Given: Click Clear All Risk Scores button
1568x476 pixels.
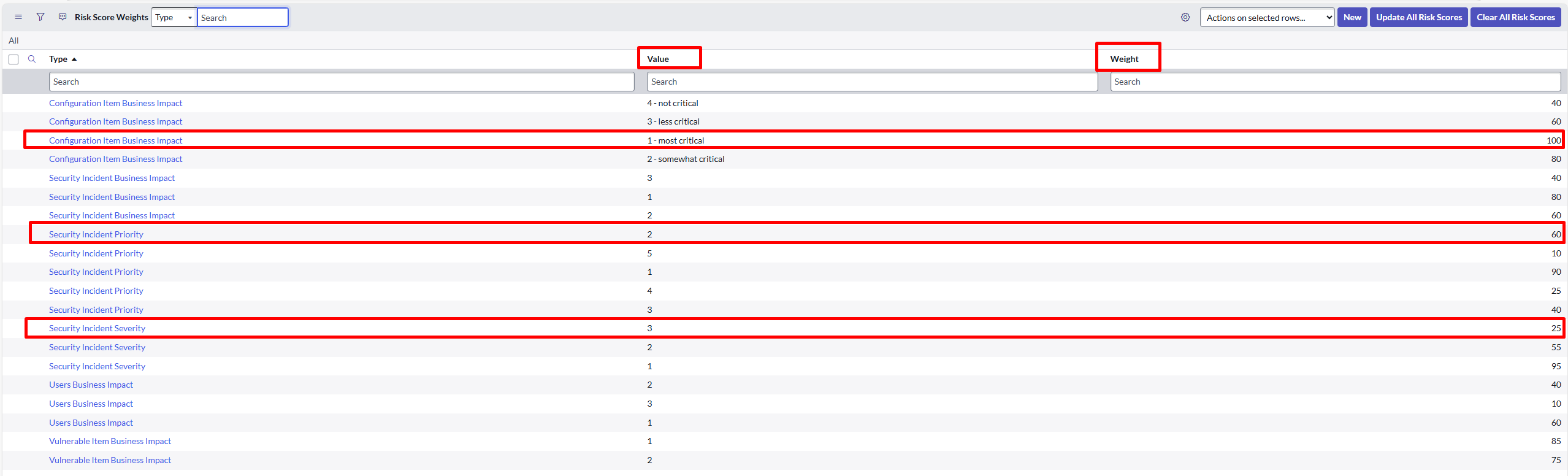Looking at the screenshot, I should (1516, 17).
